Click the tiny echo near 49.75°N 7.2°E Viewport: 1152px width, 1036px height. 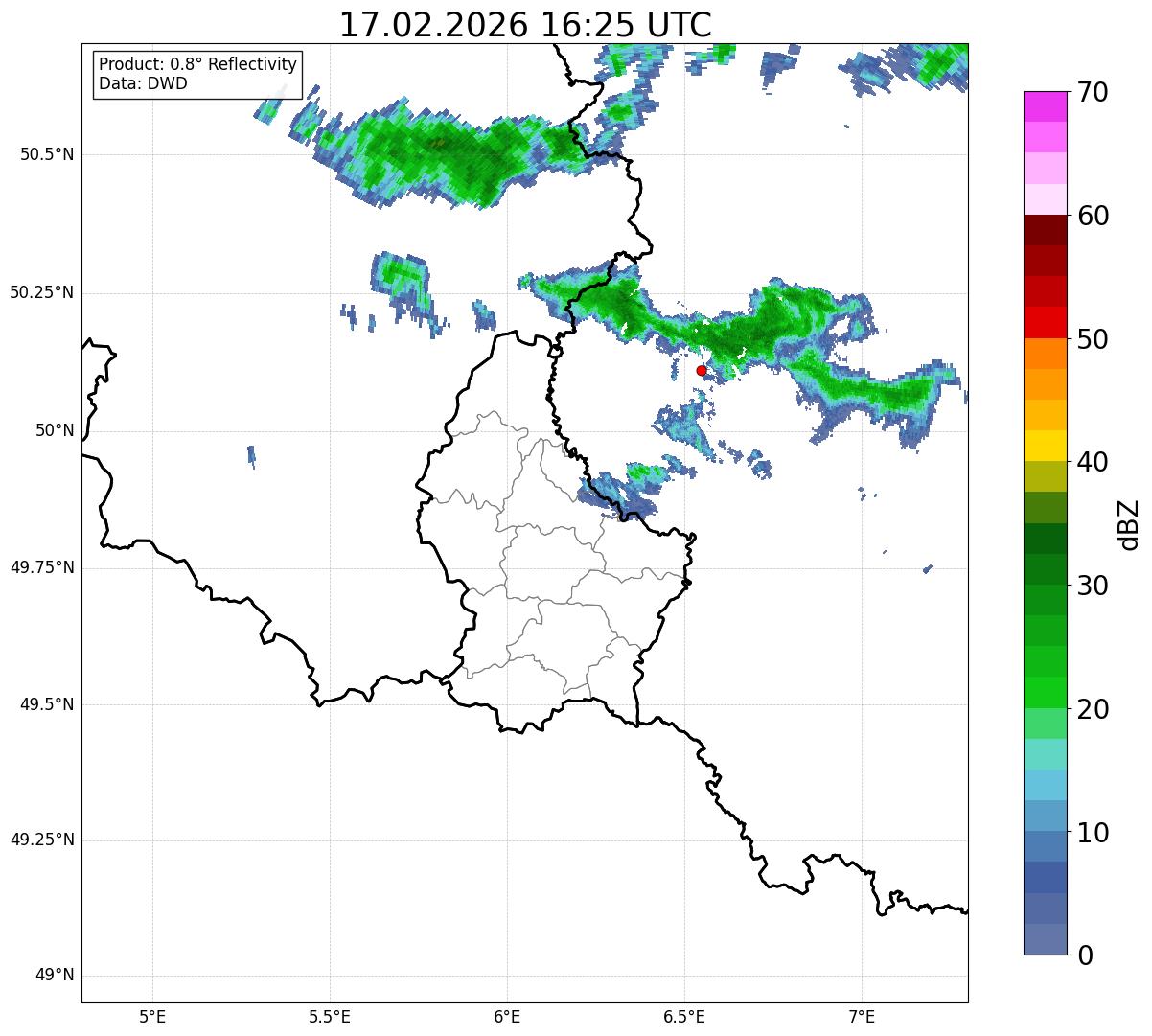pyautogui.click(x=927, y=569)
